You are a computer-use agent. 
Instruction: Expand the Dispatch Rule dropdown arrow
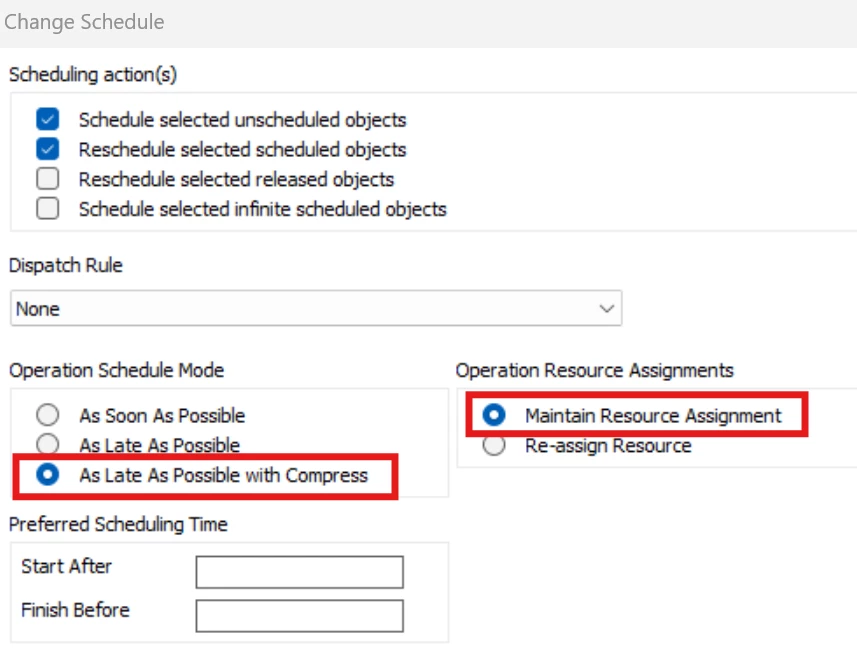606,309
